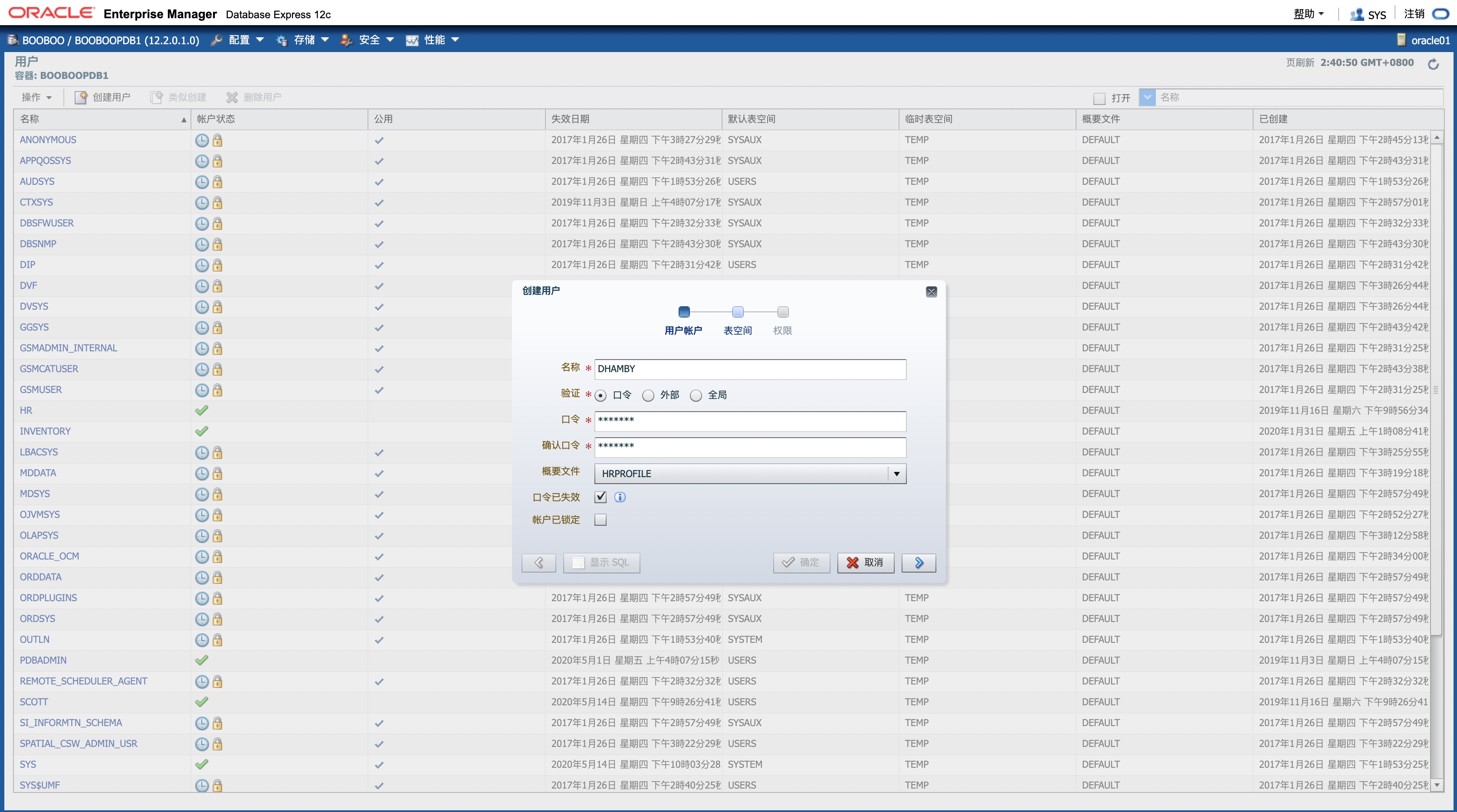Viewport: 1457px width, 812px height.
Task: Click green checkmark status for HR
Action: [x=201, y=410]
